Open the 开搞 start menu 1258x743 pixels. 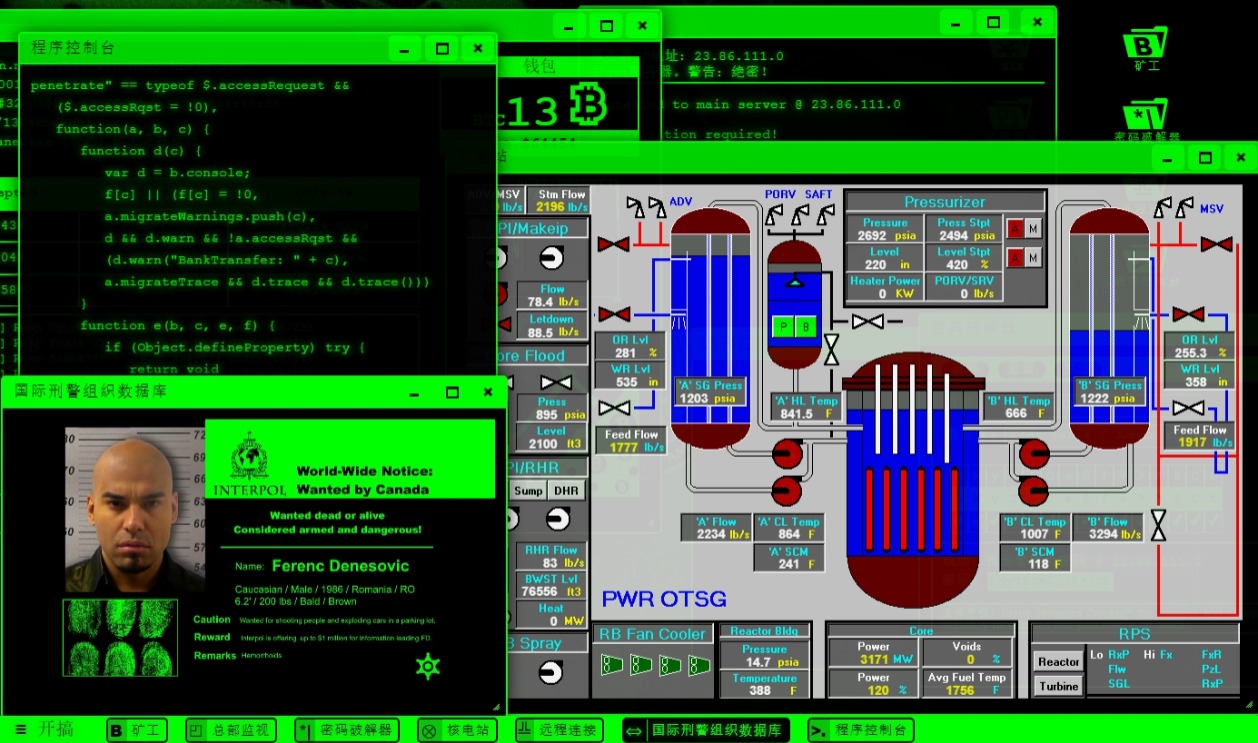(45, 729)
